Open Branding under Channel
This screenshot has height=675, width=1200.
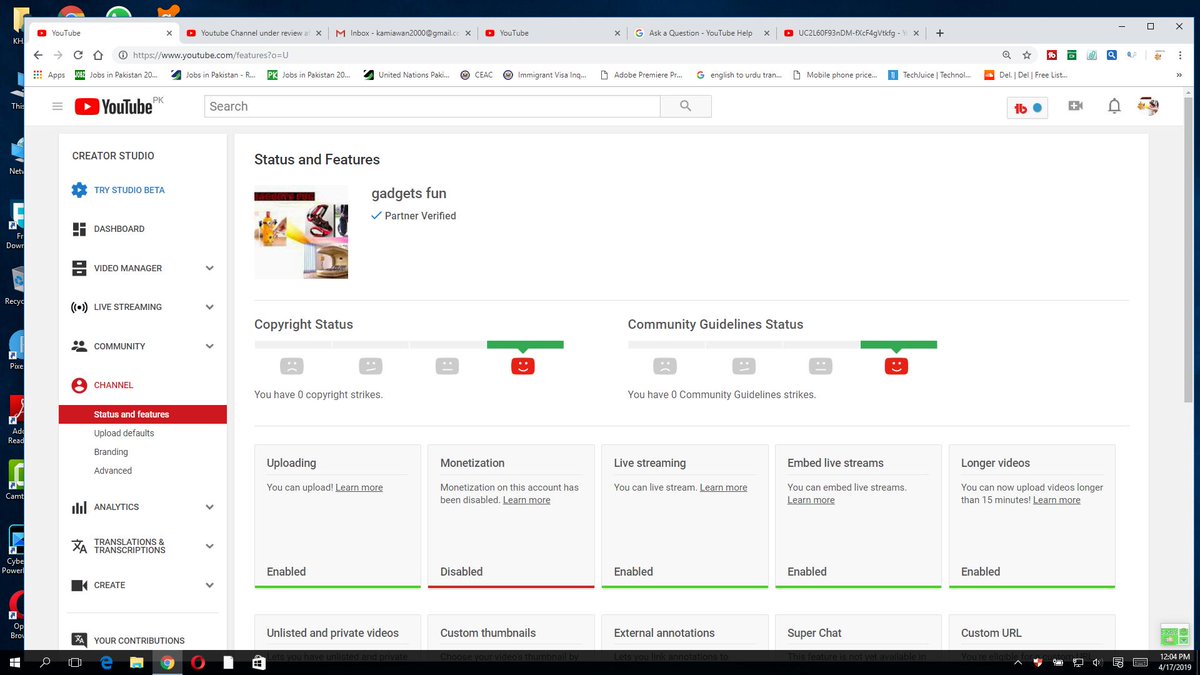tap(111, 452)
